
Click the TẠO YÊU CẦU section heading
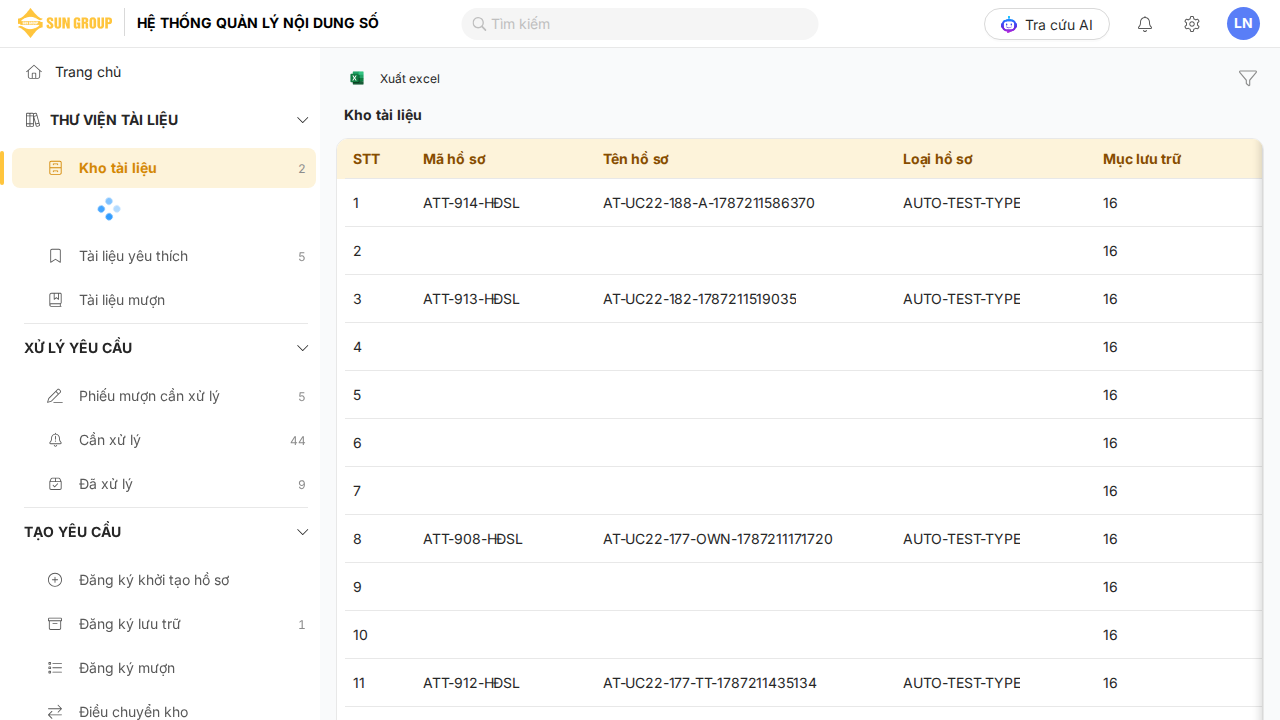tap(73, 532)
